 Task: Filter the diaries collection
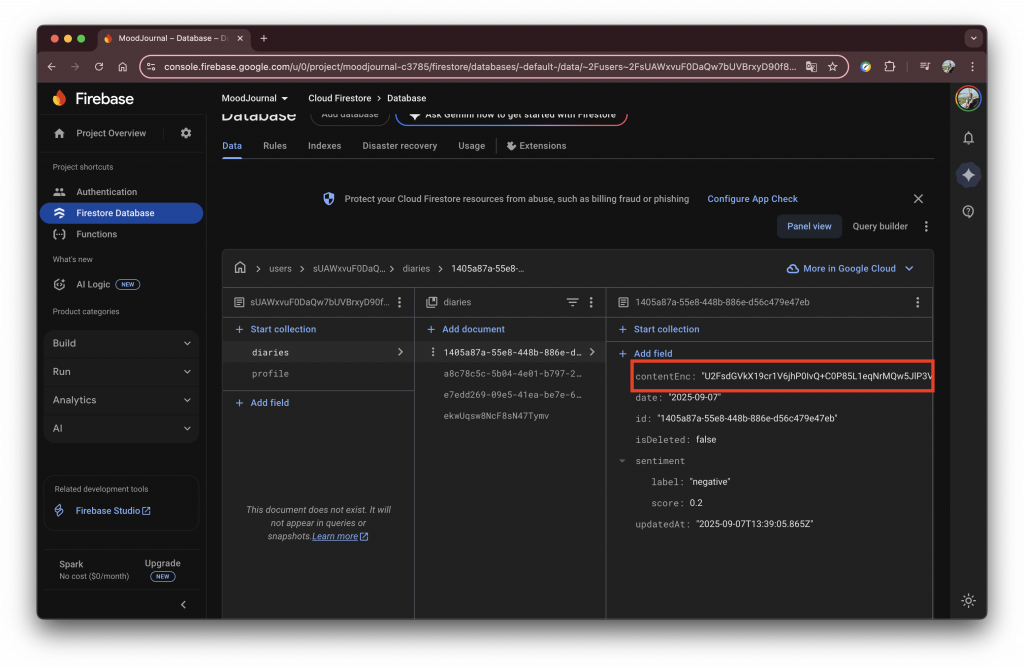click(572, 302)
